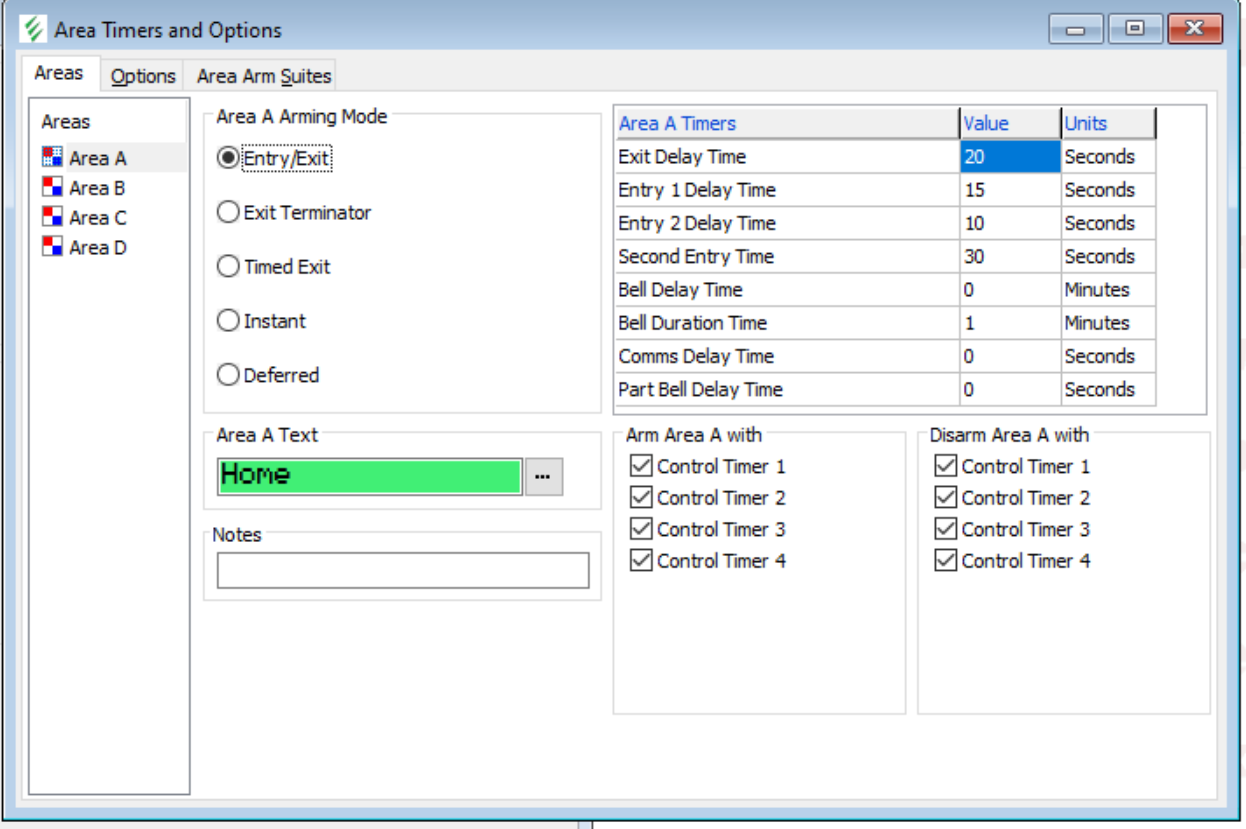Select the Exit Terminator arming mode
The image size is (1246, 829).
(x=229, y=213)
